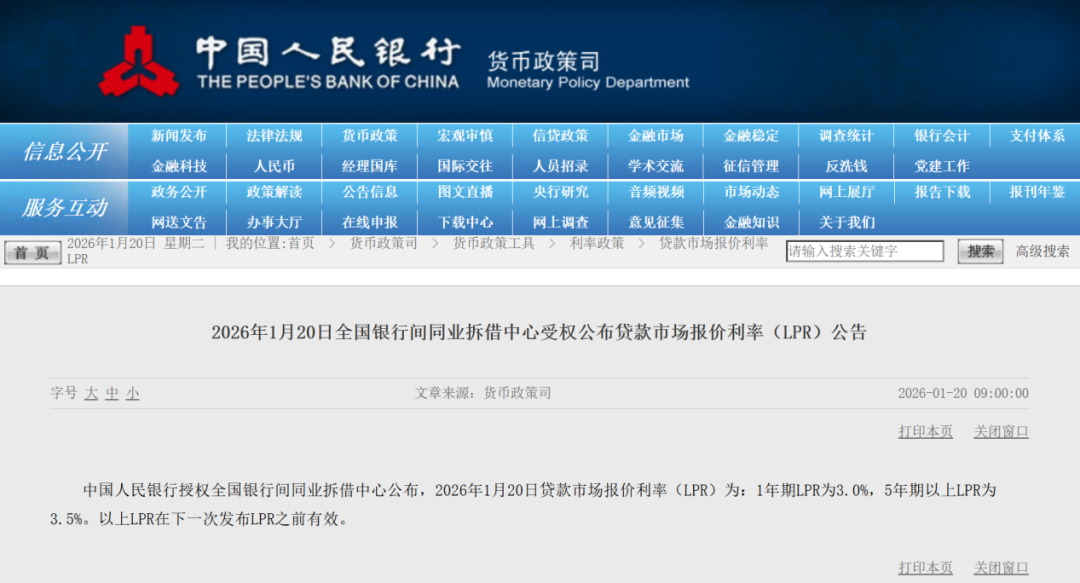Image resolution: width=1080 pixels, height=583 pixels.
Task: Click the People's Bank of China red logo
Action: click(x=138, y=62)
